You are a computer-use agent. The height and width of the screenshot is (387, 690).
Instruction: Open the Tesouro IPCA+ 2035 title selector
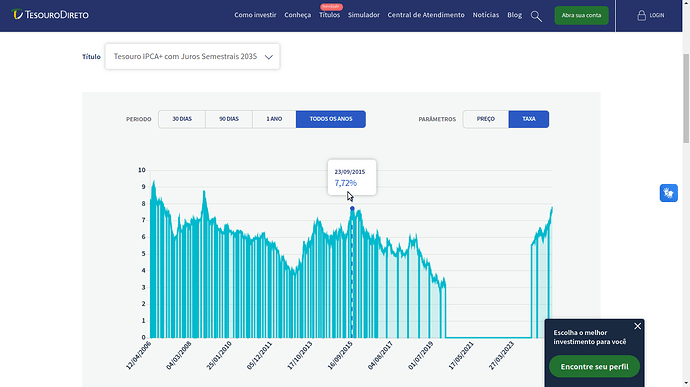coord(192,56)
